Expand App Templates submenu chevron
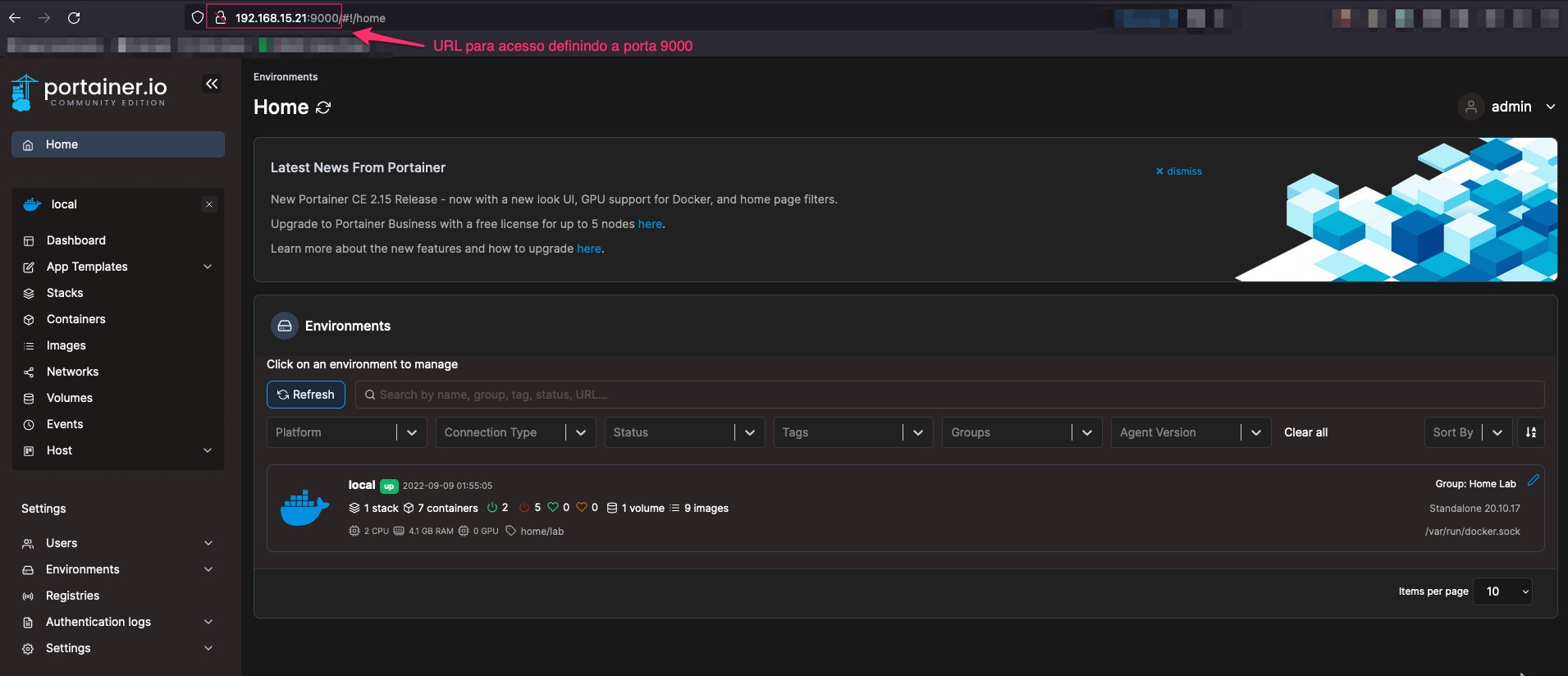1568x676 pixels. click(208, 267)
